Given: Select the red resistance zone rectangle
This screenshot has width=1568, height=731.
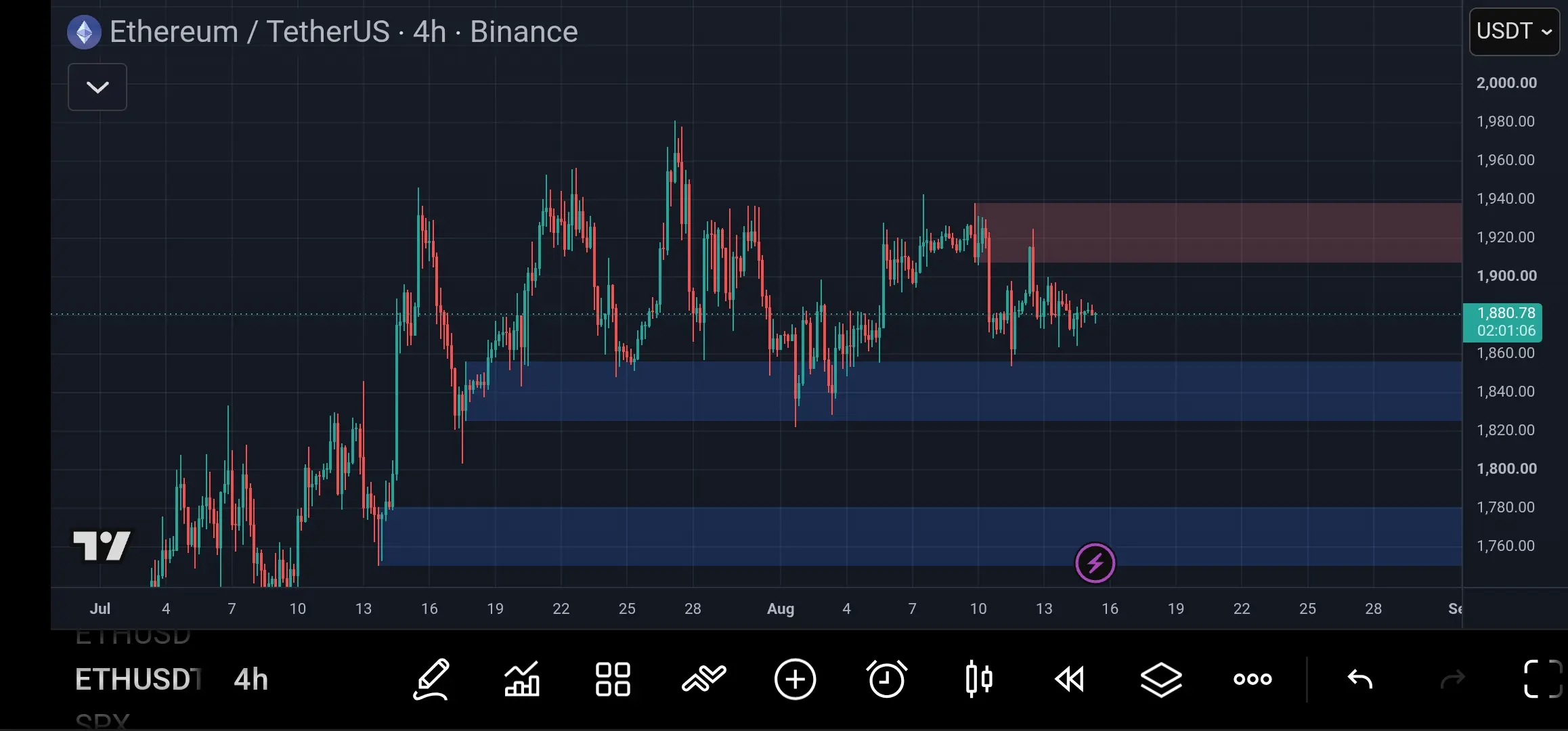Looking at the screenshot, I should pyautogui.click(x=1219, y=233).
